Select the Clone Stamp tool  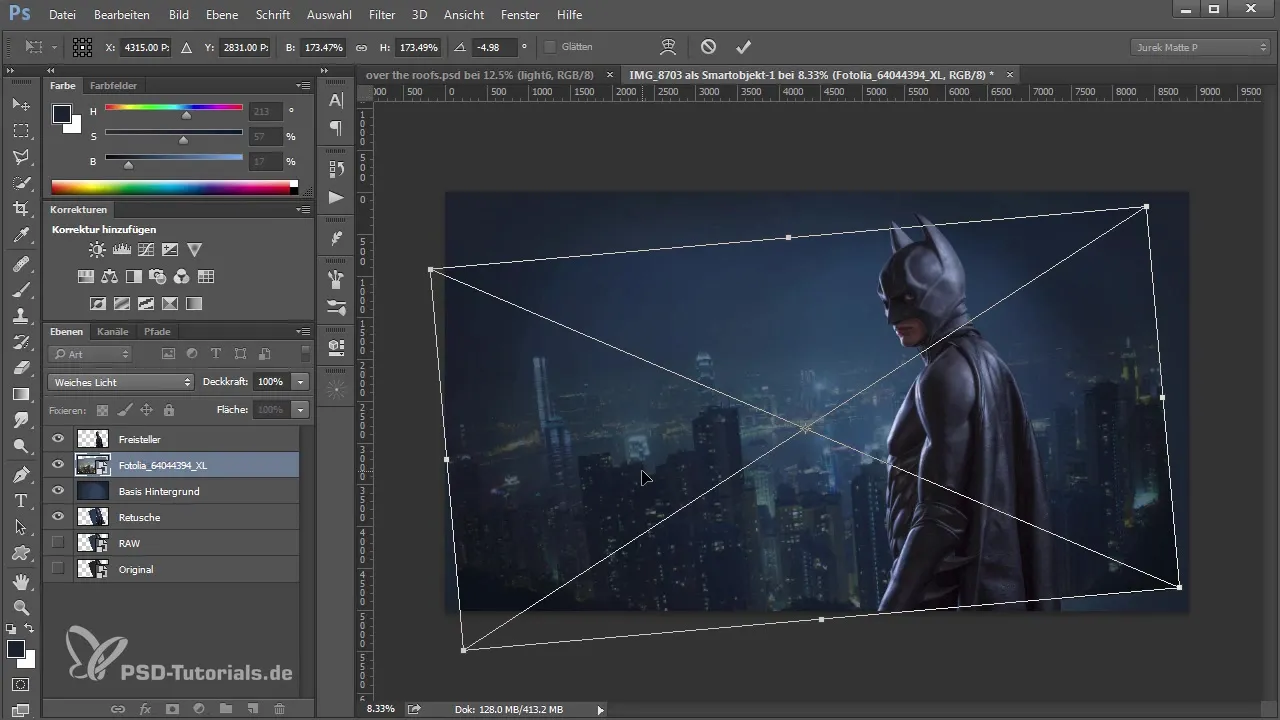pos(20,316)
